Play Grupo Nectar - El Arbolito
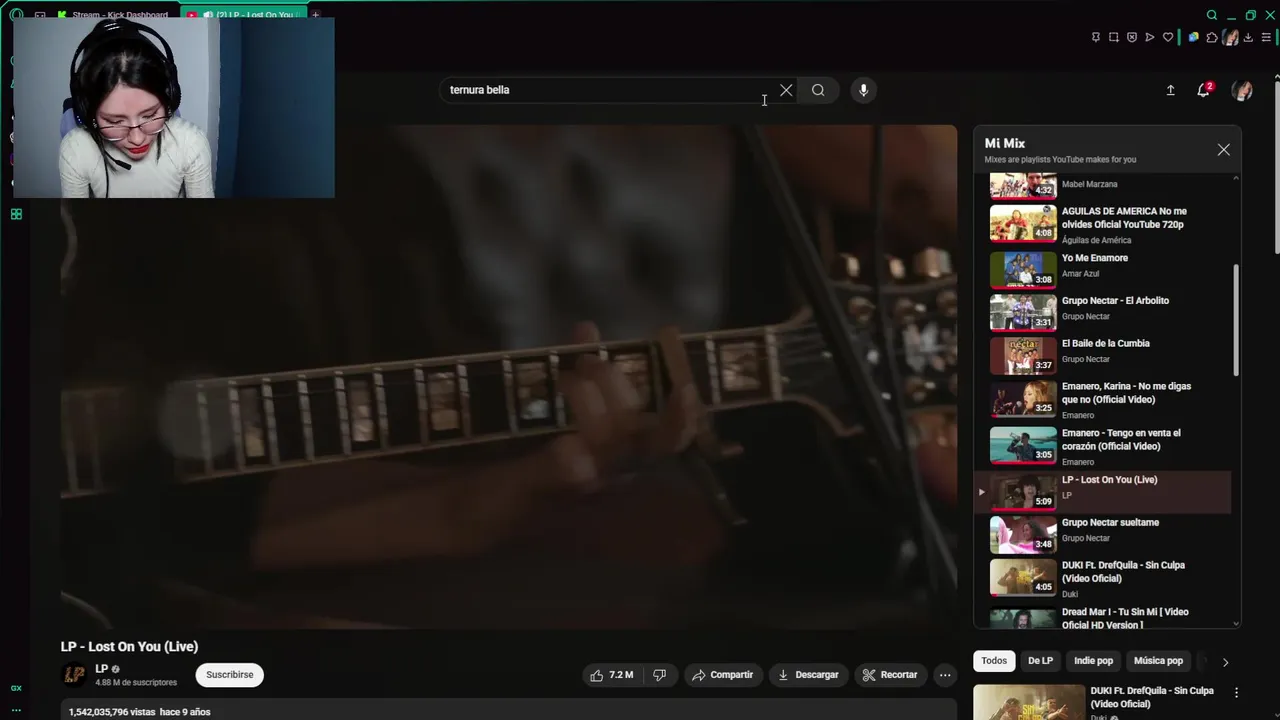This screenshot has width=1280, height=720. [x=1105, y=311]
